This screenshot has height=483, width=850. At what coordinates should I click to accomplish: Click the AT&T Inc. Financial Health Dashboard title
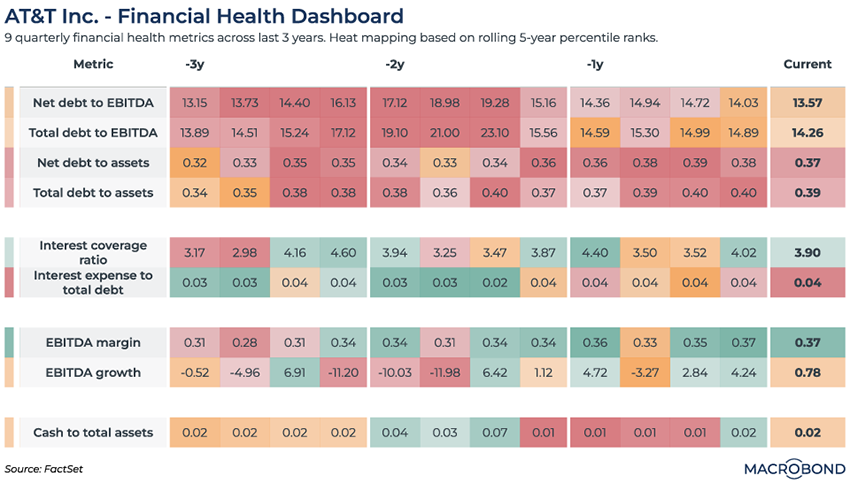[205, 16]
